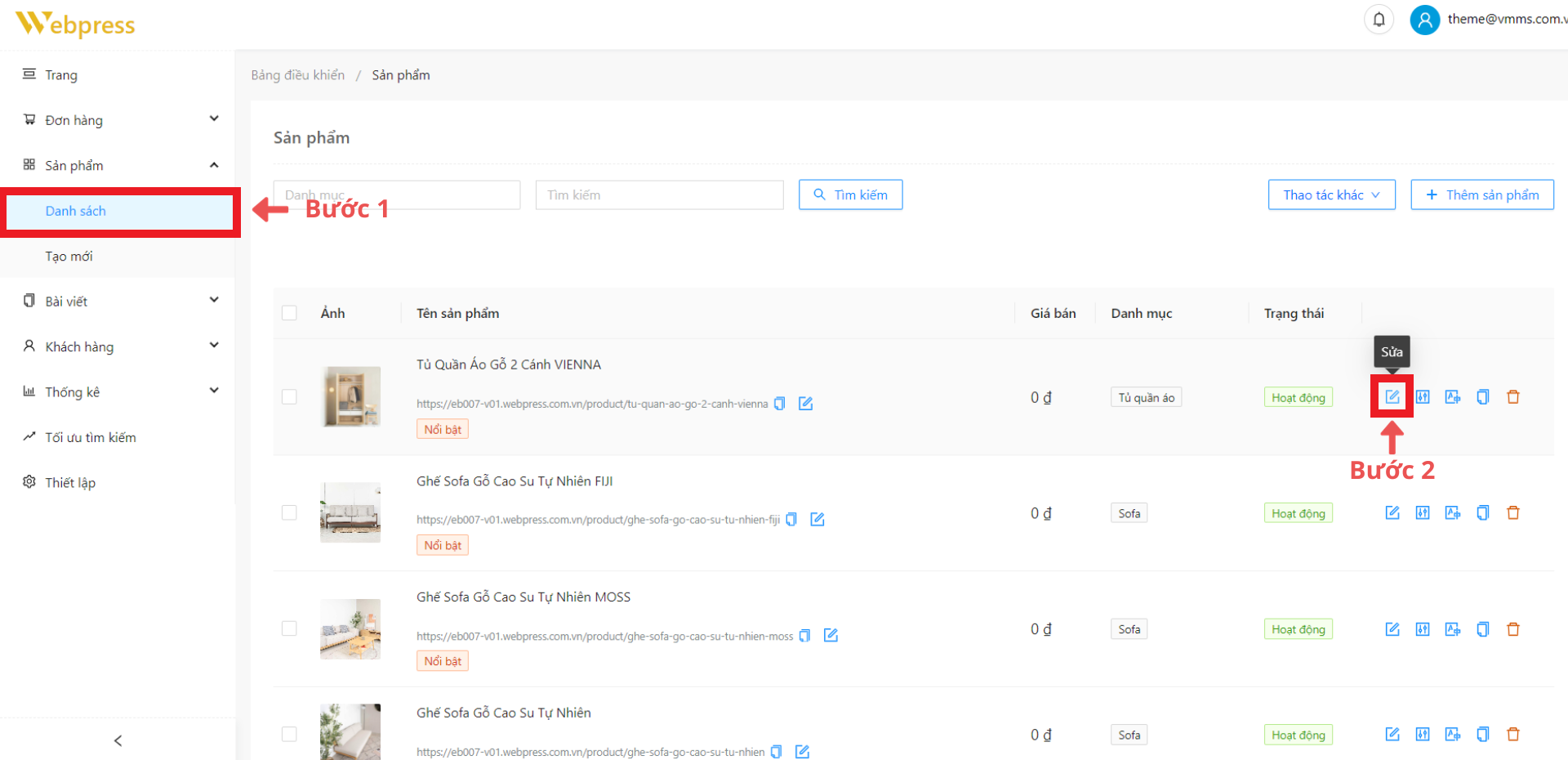This screenshot has height=760, width=1568.
Task: Click the edit icon for Tủ Quần Áo VIENNA
Action: tap(1392, 397)
